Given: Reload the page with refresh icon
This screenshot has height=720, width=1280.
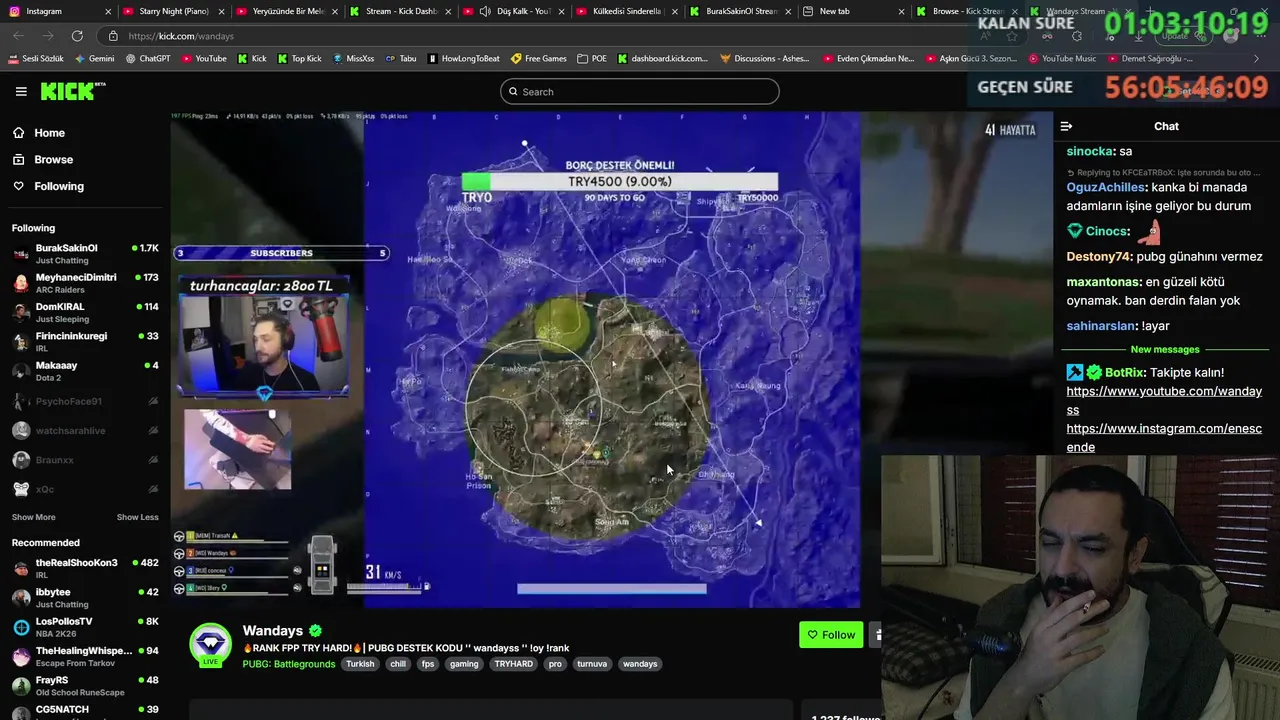Looking at the screenshot, I should pos(77,36).
